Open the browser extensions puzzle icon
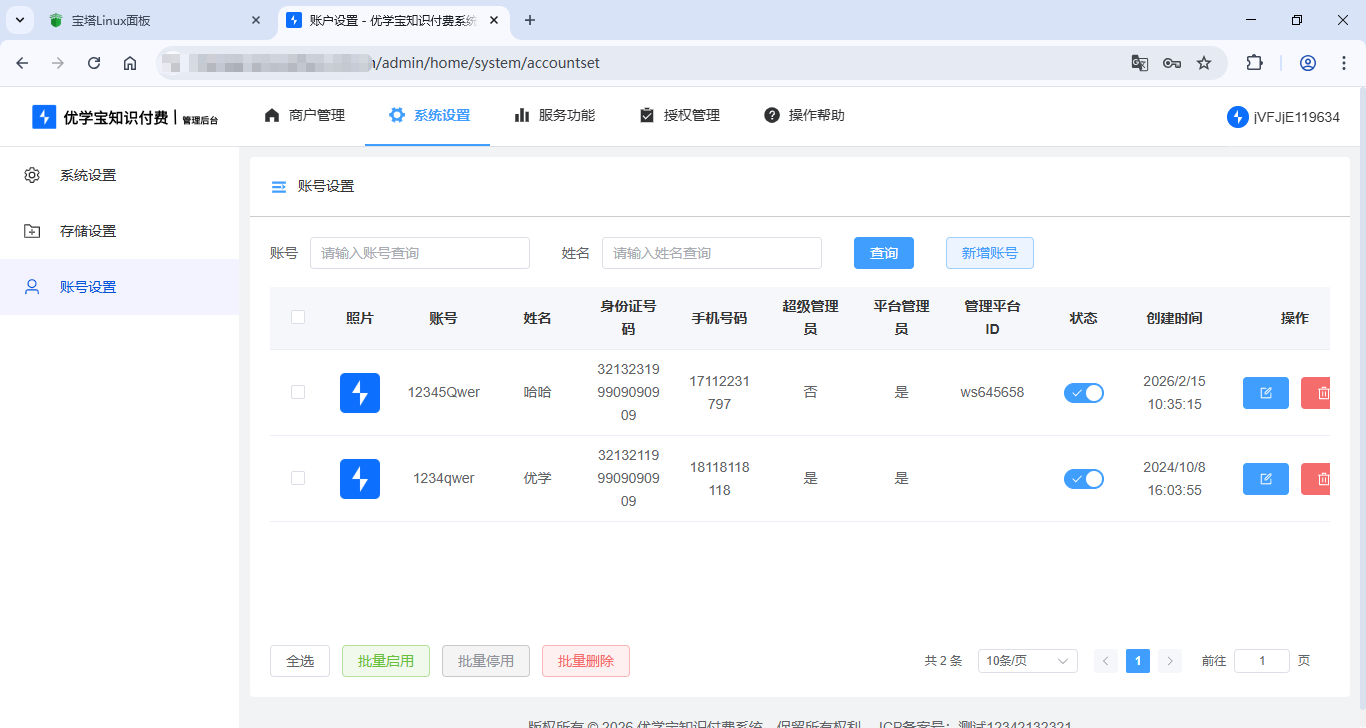Viewport: 1366px width, 728px height. click(x=1254, y=62)
